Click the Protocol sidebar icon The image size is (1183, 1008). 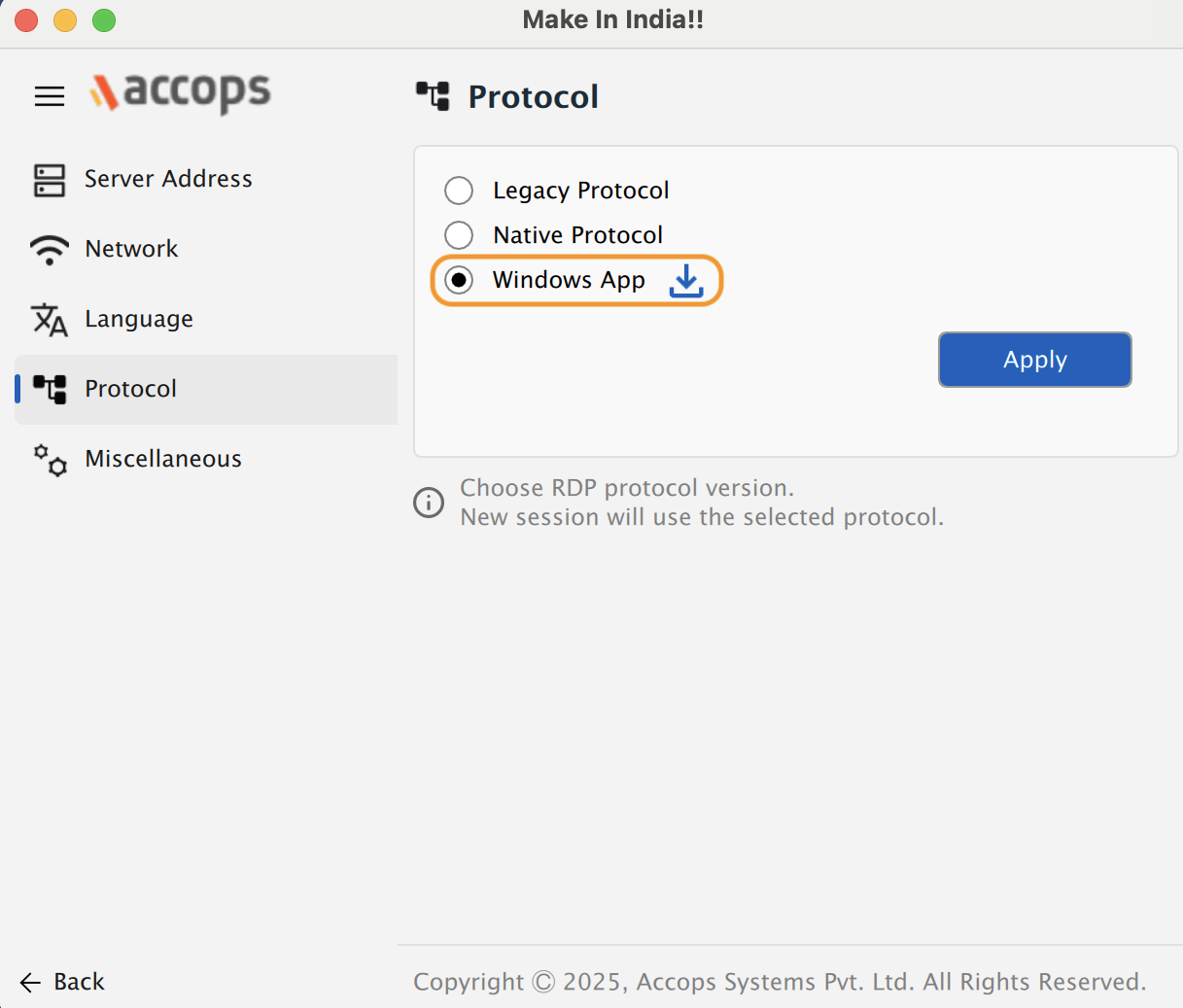pyautogui.click(x=50, y=389)
